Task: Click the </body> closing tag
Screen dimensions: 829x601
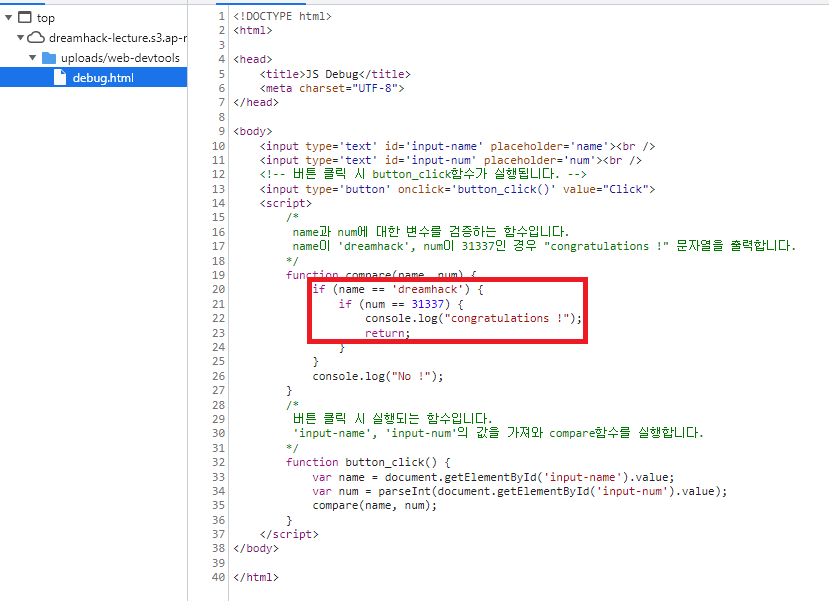Action: tap(256, 548)
